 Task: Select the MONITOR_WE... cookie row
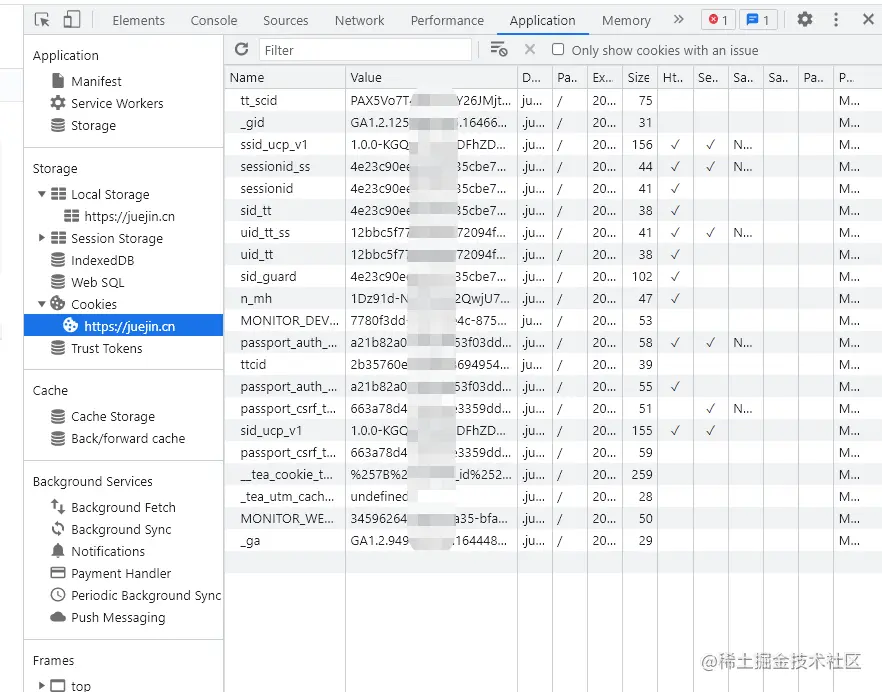click(x=553, y=518)
